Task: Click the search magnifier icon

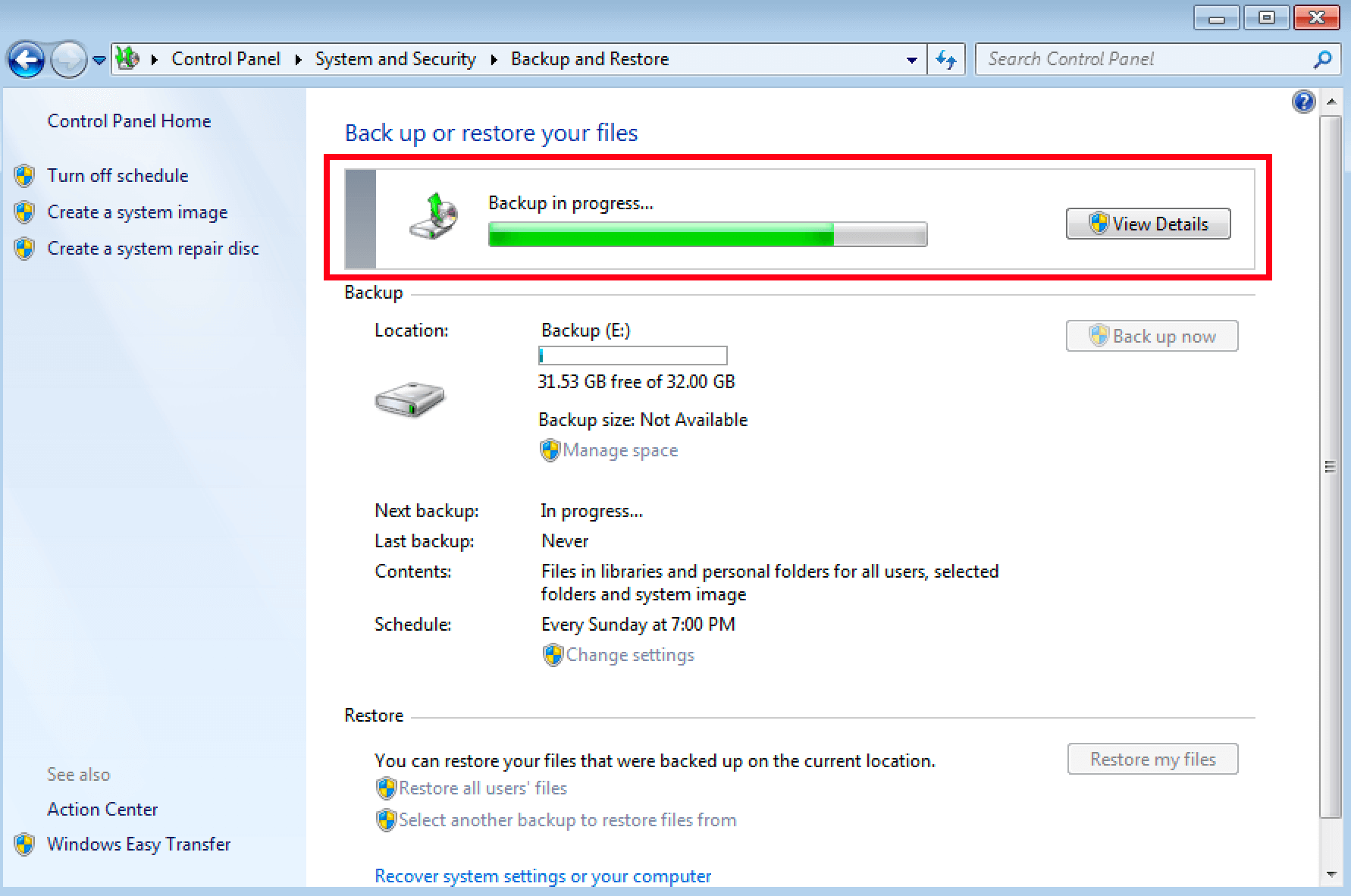Action: click(x=1322, y=59)
